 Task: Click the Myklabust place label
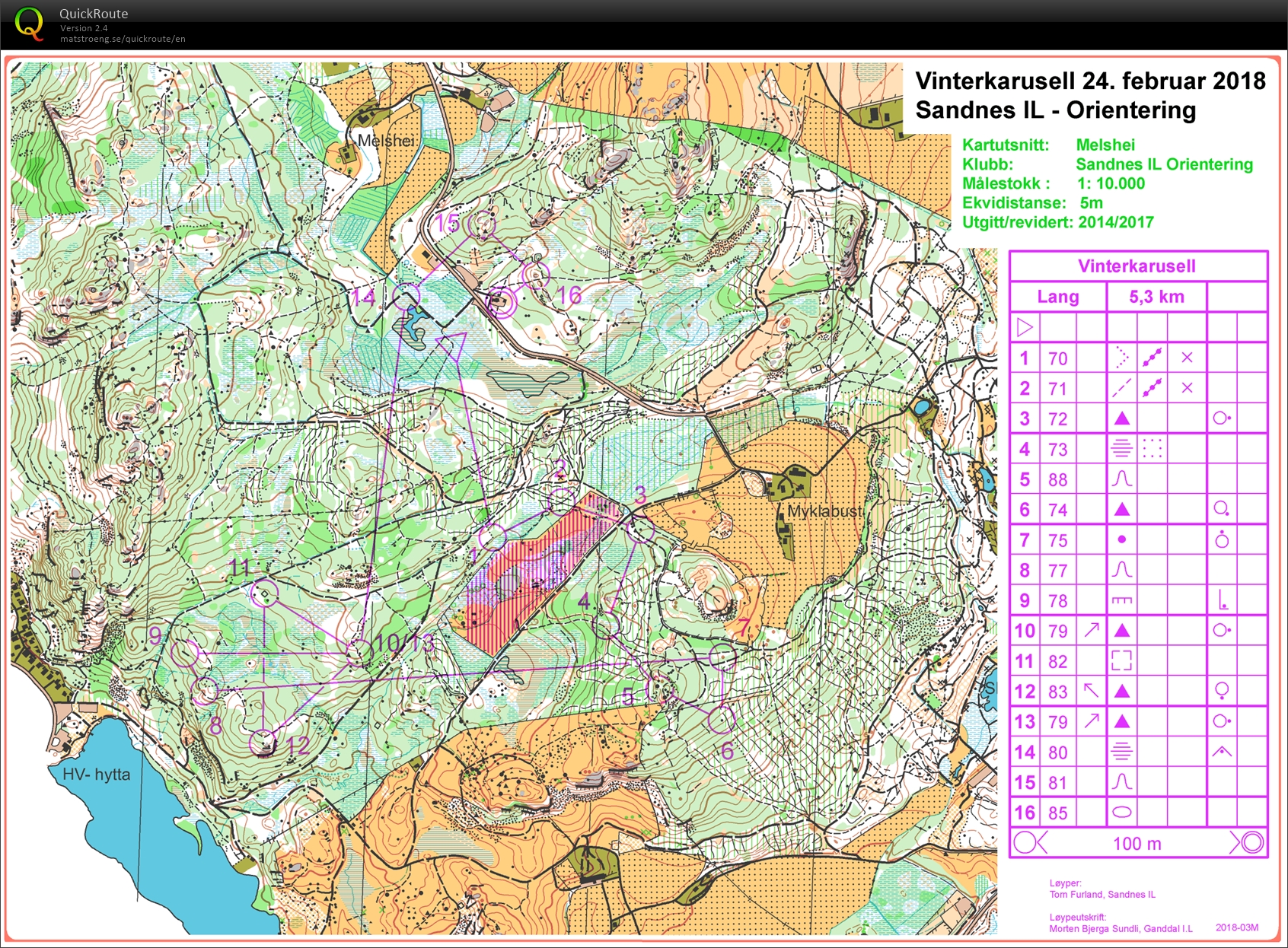tap(824, 511)
